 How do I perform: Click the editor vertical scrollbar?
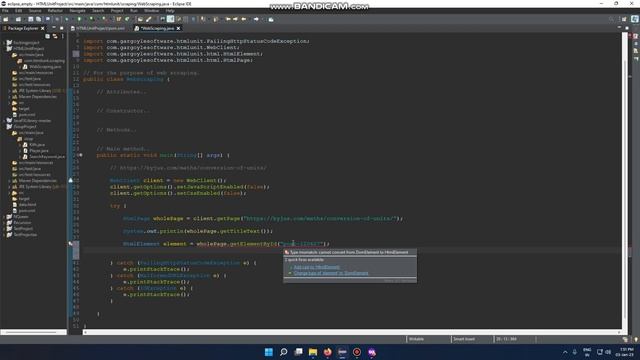click(624, 180)
